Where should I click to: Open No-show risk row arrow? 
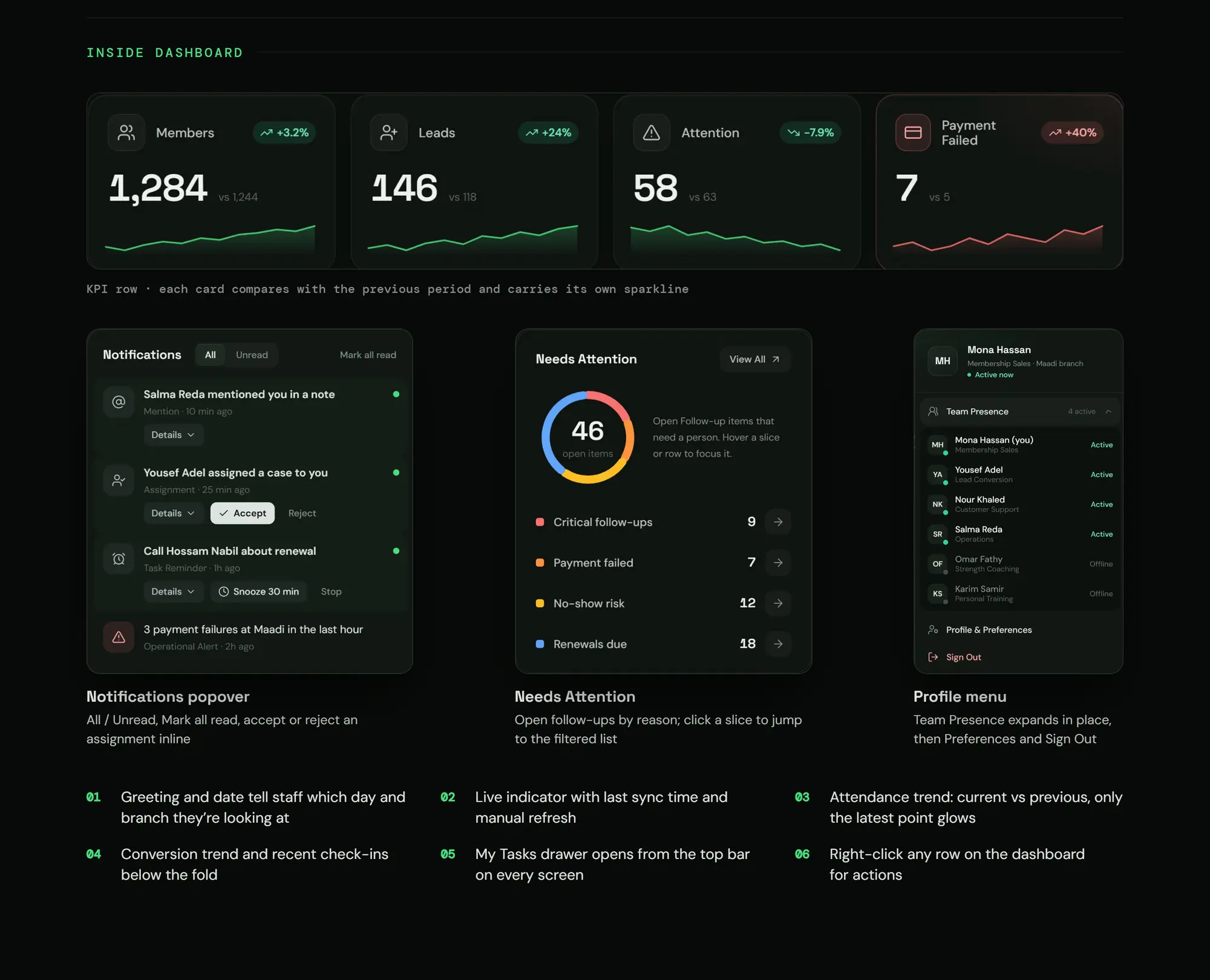(x=778, y=603)
